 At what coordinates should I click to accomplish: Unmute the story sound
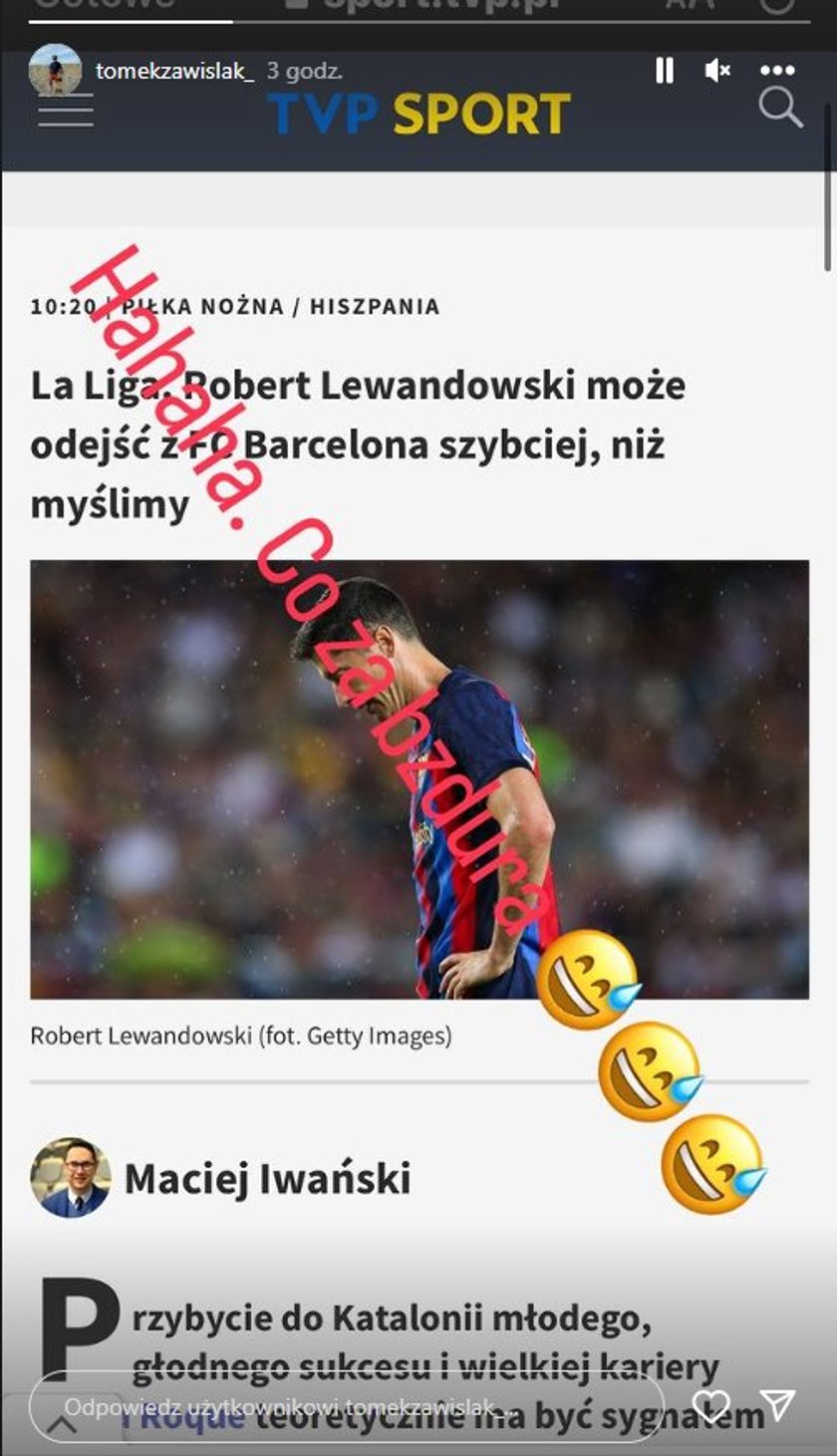(717, 71)
